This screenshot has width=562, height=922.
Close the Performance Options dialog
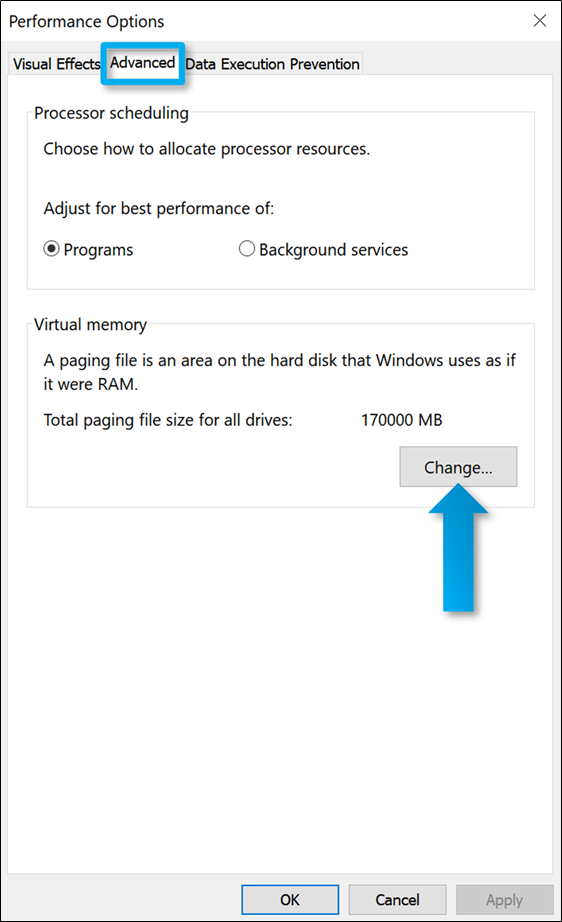coord(540,21)
